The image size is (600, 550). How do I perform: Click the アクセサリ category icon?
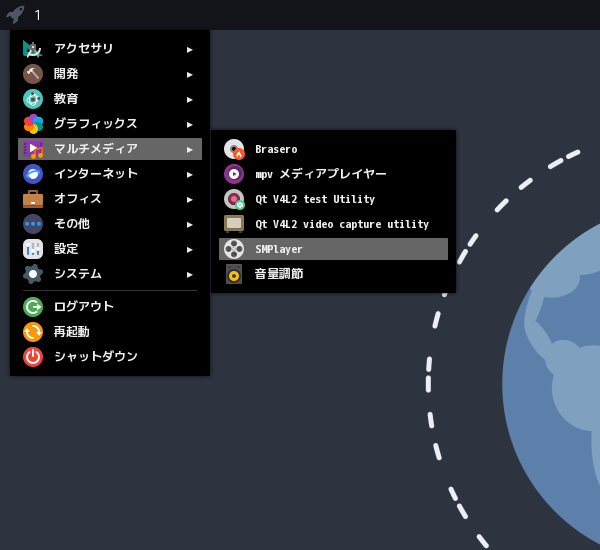coord(33,49)
